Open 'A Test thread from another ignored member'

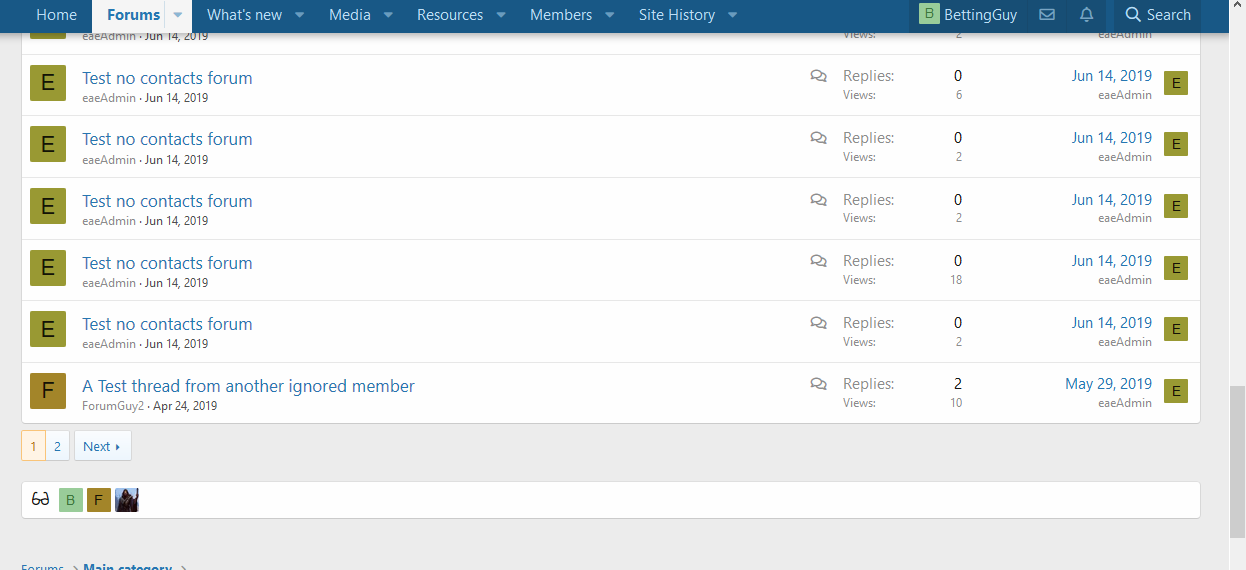[x=248, y=386]
